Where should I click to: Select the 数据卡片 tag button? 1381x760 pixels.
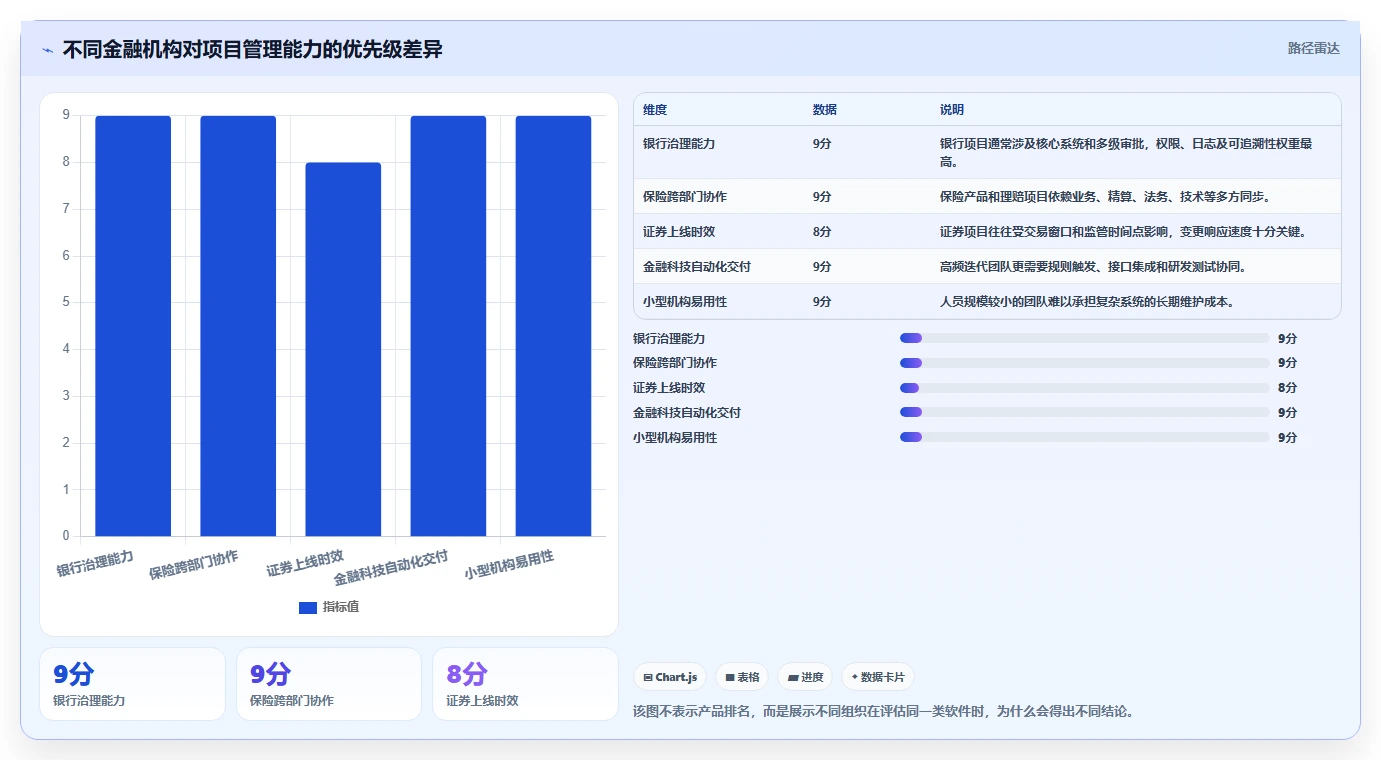click(877, 677)
